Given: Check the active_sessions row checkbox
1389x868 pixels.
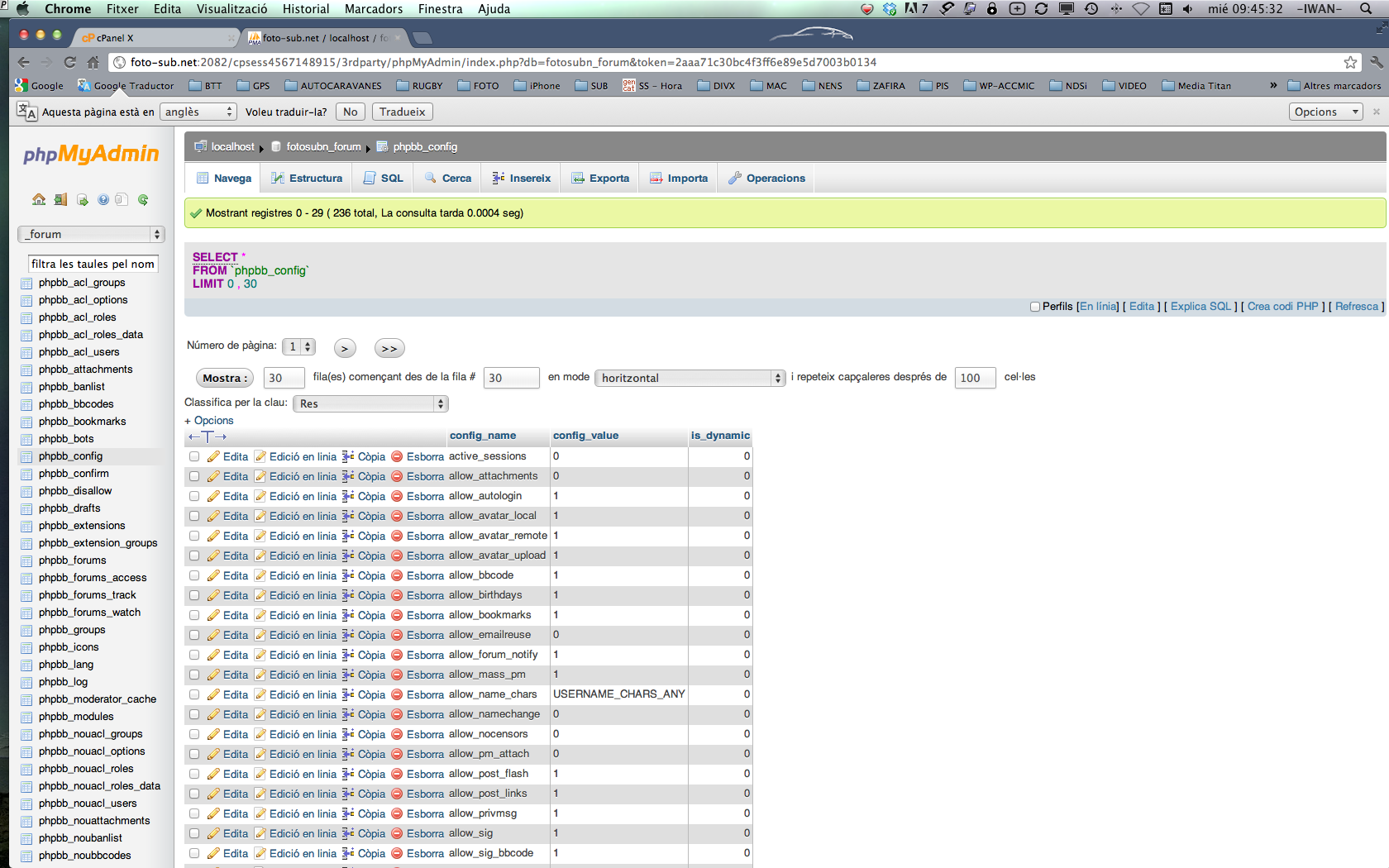Looking at the screenshot, I should coord(194,456).
